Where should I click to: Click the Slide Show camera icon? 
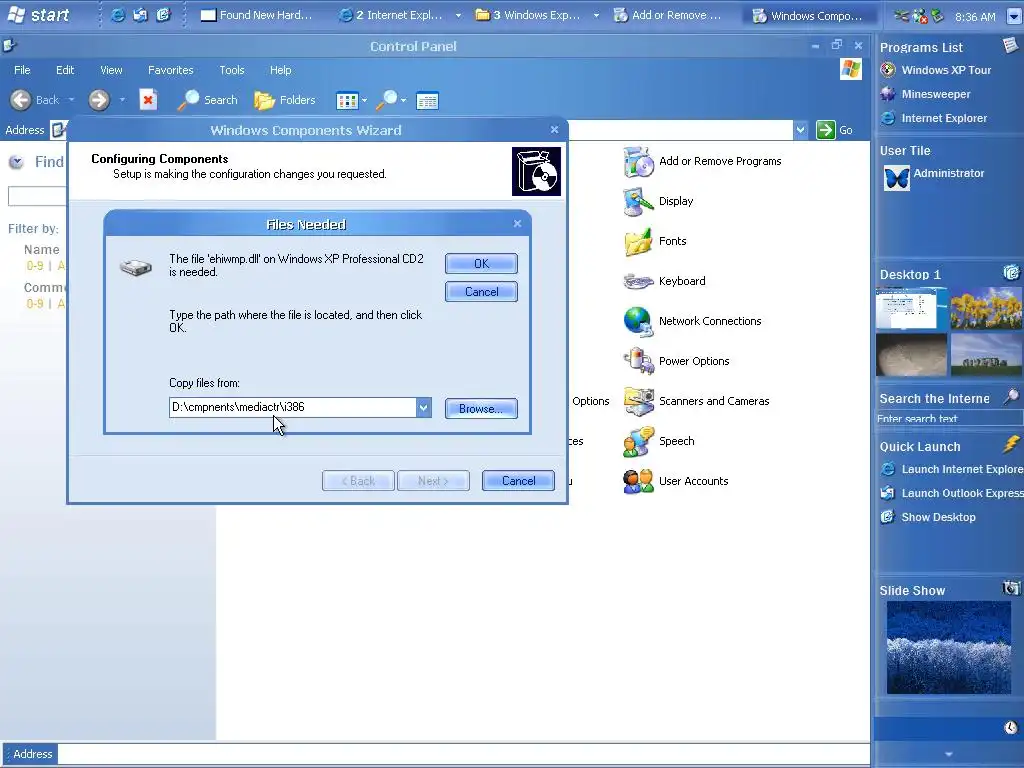(1011, 588)
